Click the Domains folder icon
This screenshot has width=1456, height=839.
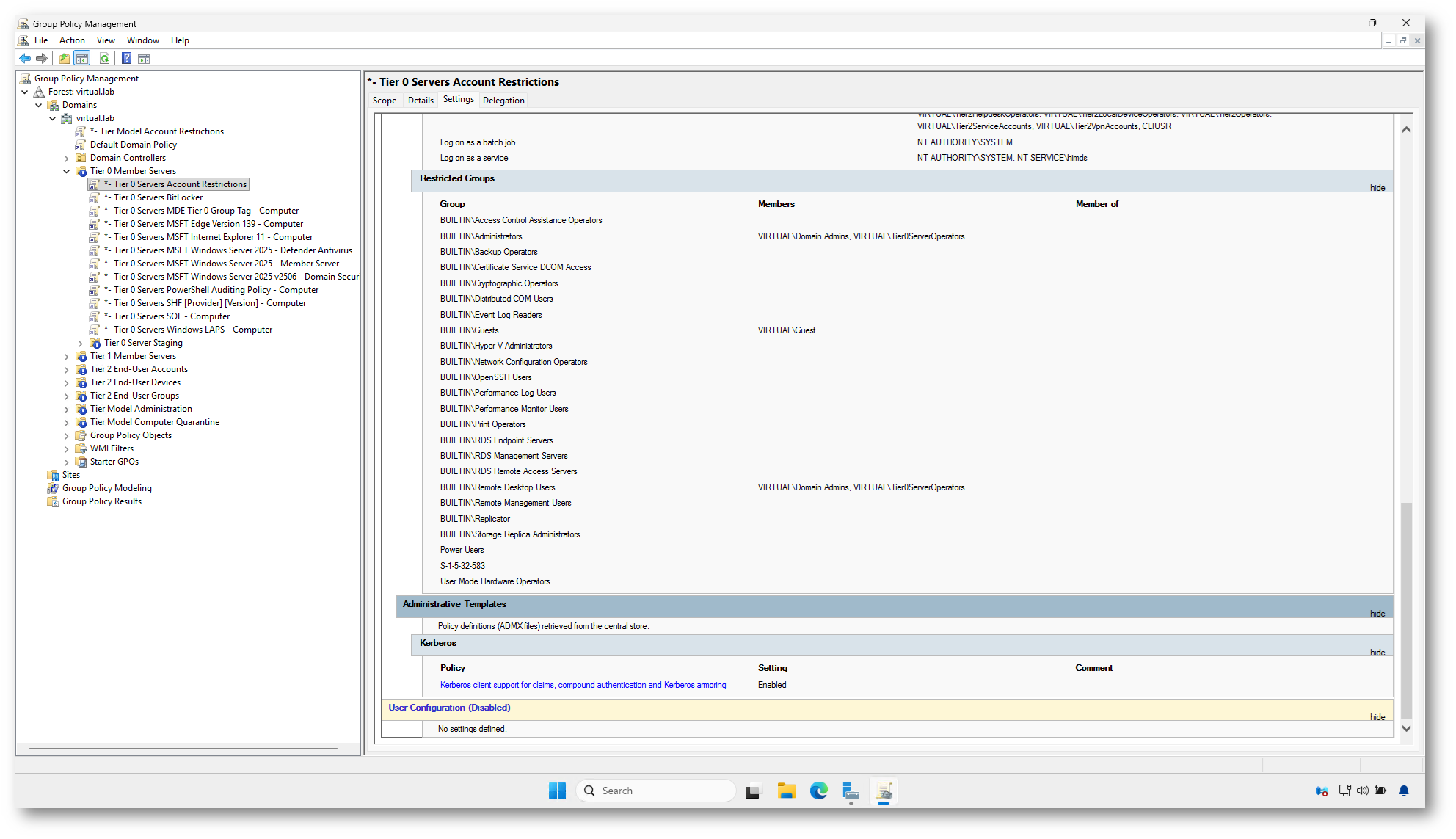coord(54,106)
